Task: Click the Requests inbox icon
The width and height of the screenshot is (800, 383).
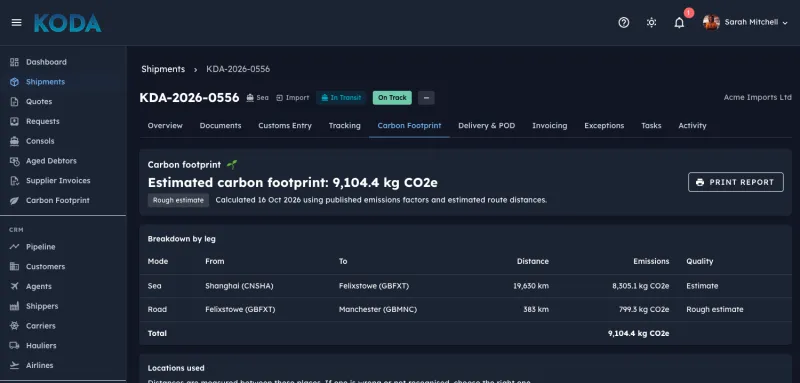Action: [14, 121]
